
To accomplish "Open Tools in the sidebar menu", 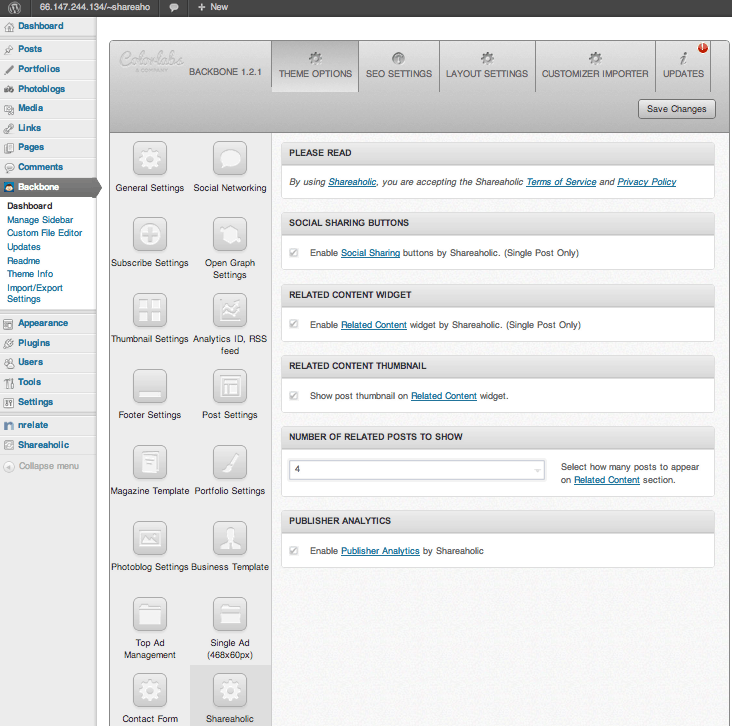I will [48, 382].
